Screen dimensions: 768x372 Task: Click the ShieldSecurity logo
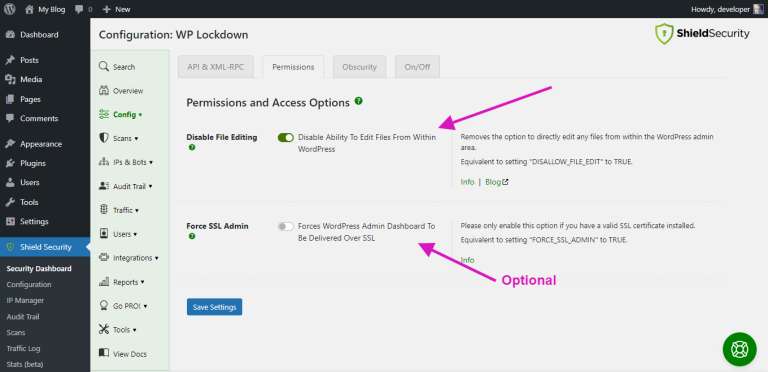pos(702,34)
